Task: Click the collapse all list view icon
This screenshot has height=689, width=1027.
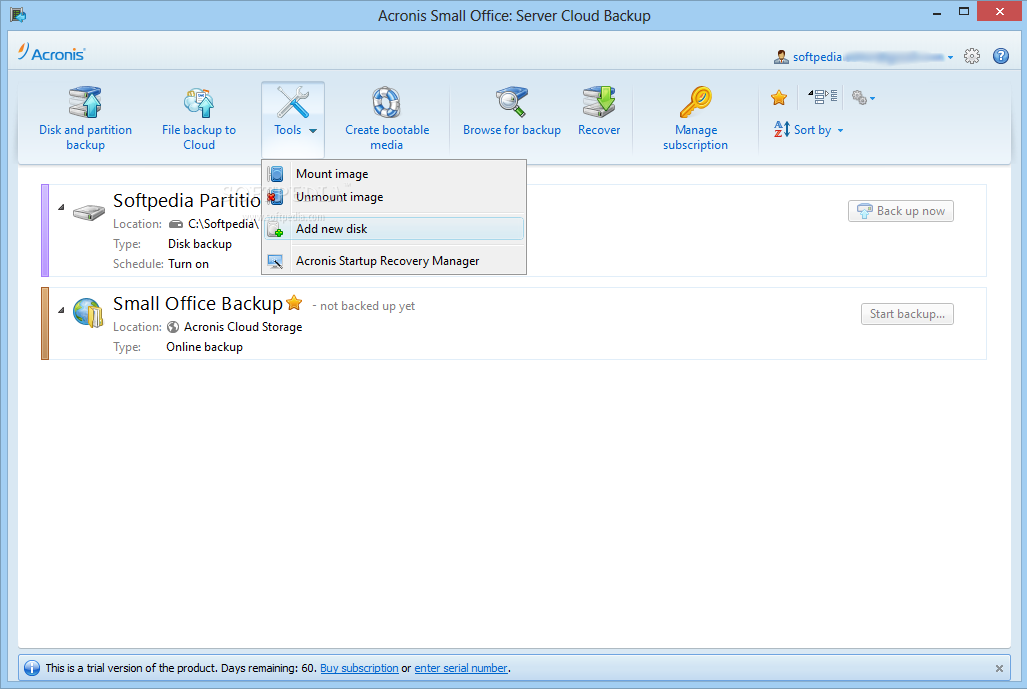Action: [x=823, y=98]
